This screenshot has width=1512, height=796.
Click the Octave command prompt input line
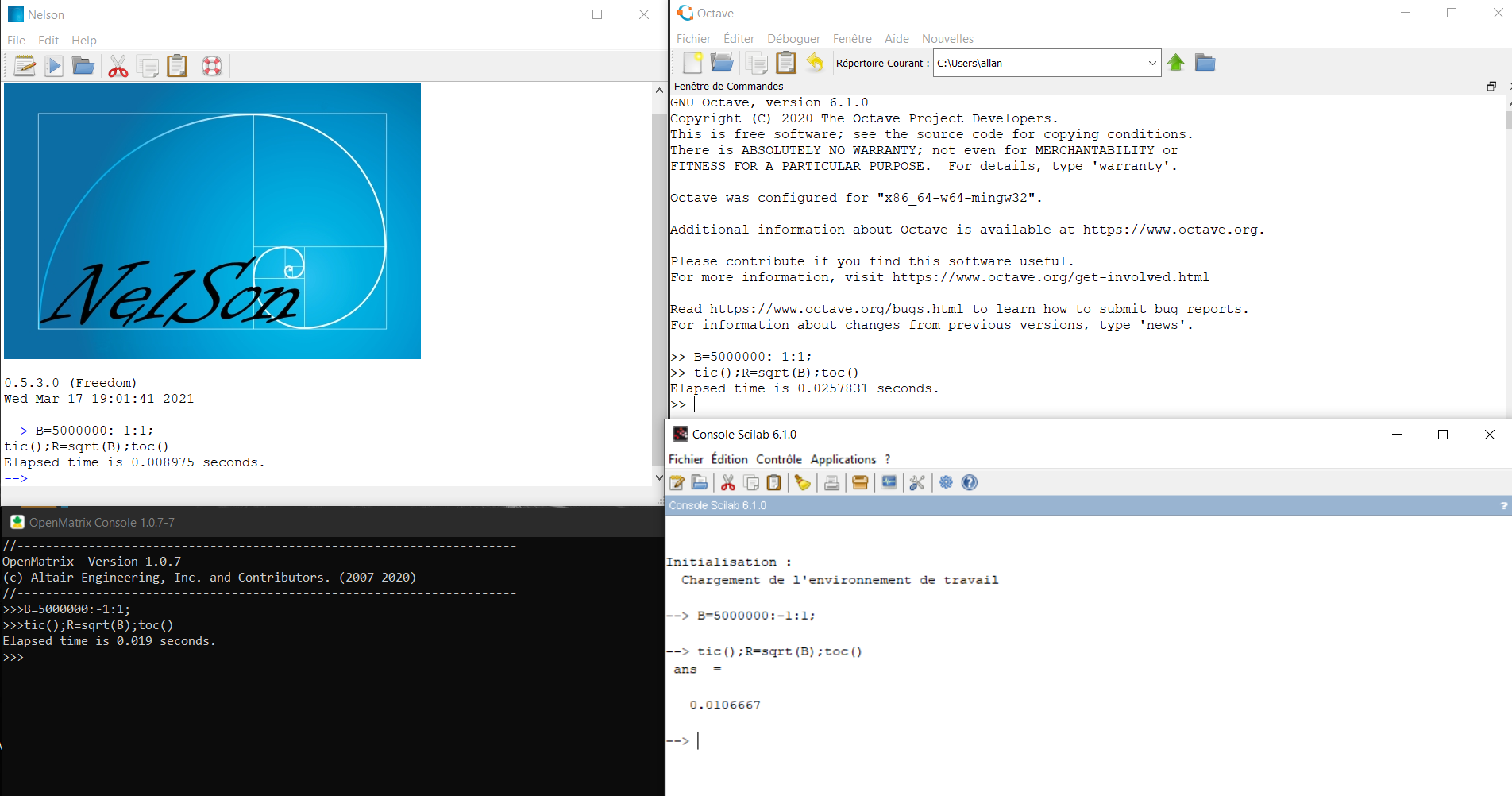1088,404
